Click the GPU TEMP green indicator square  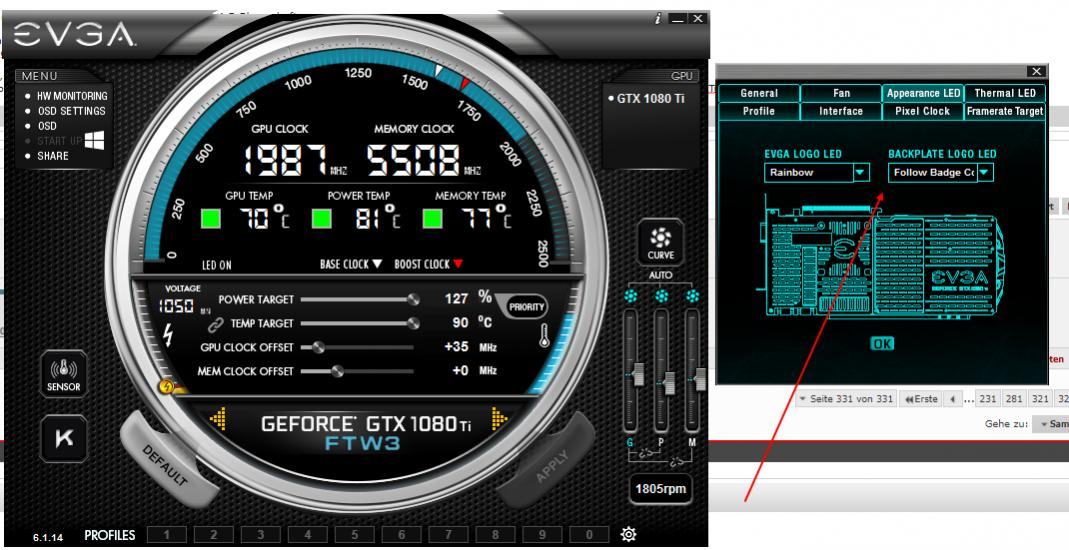point(211,219)
